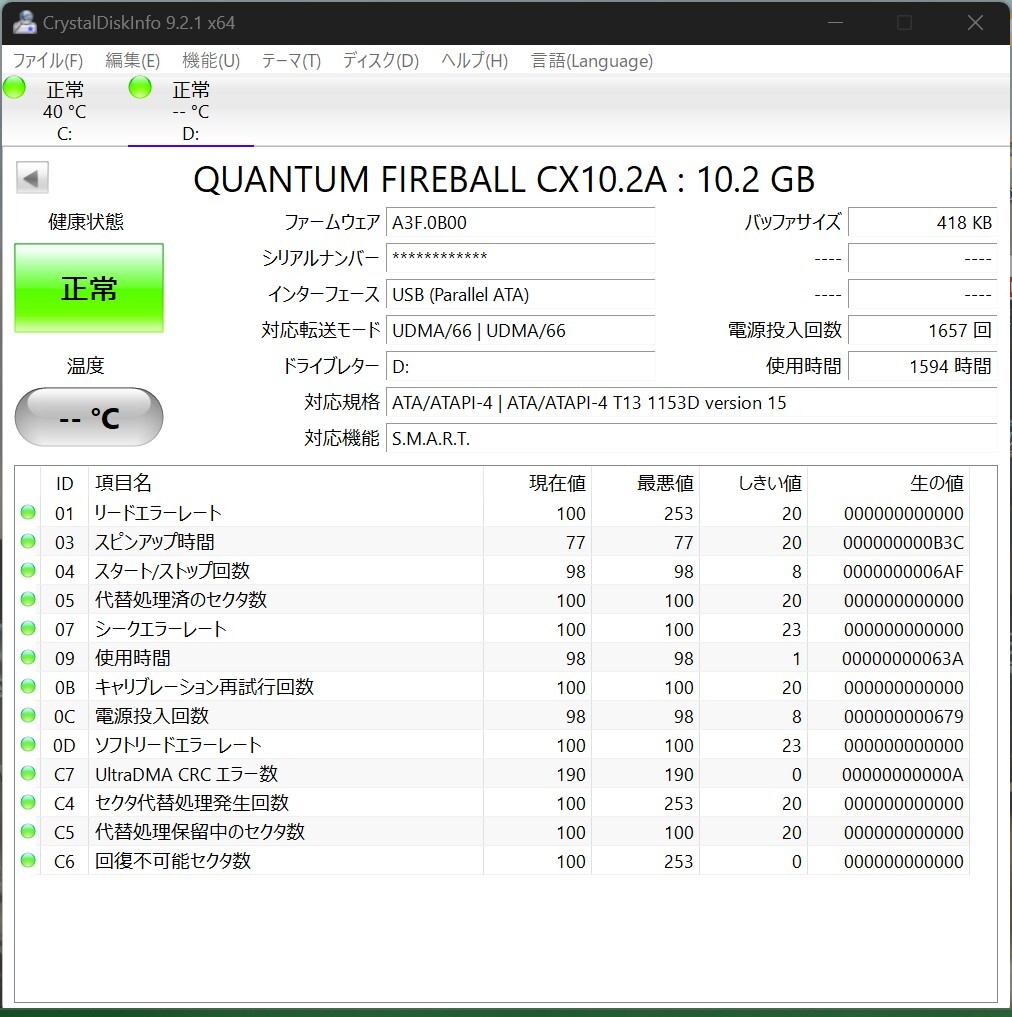
Task: Click the green status light for drive D:
Action: pyautogui.click(x=139, y=88)
